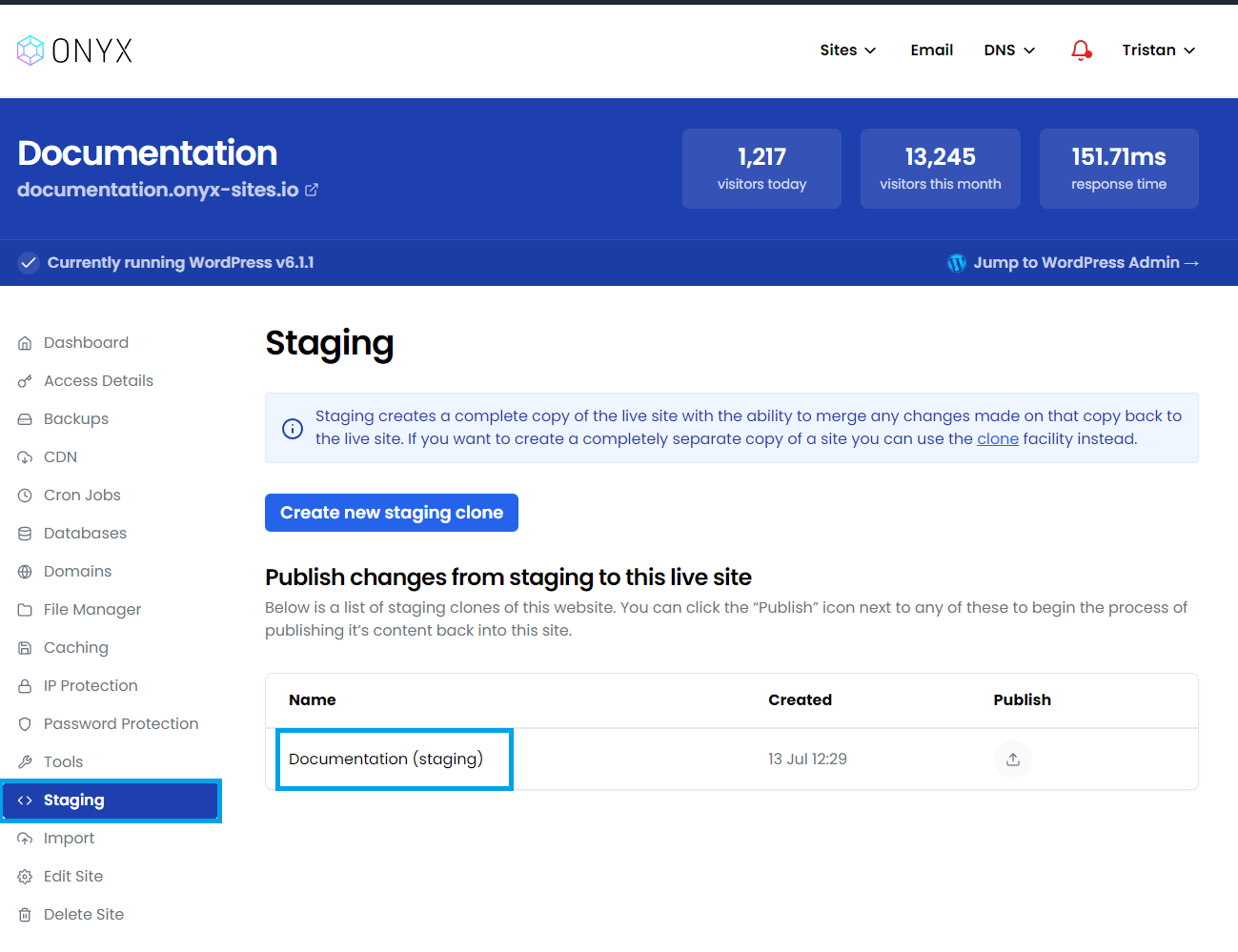The height and width of the screenshot is (952, 1238).
Task: Click the ONYX wordmark text
Action: (92, 51)
